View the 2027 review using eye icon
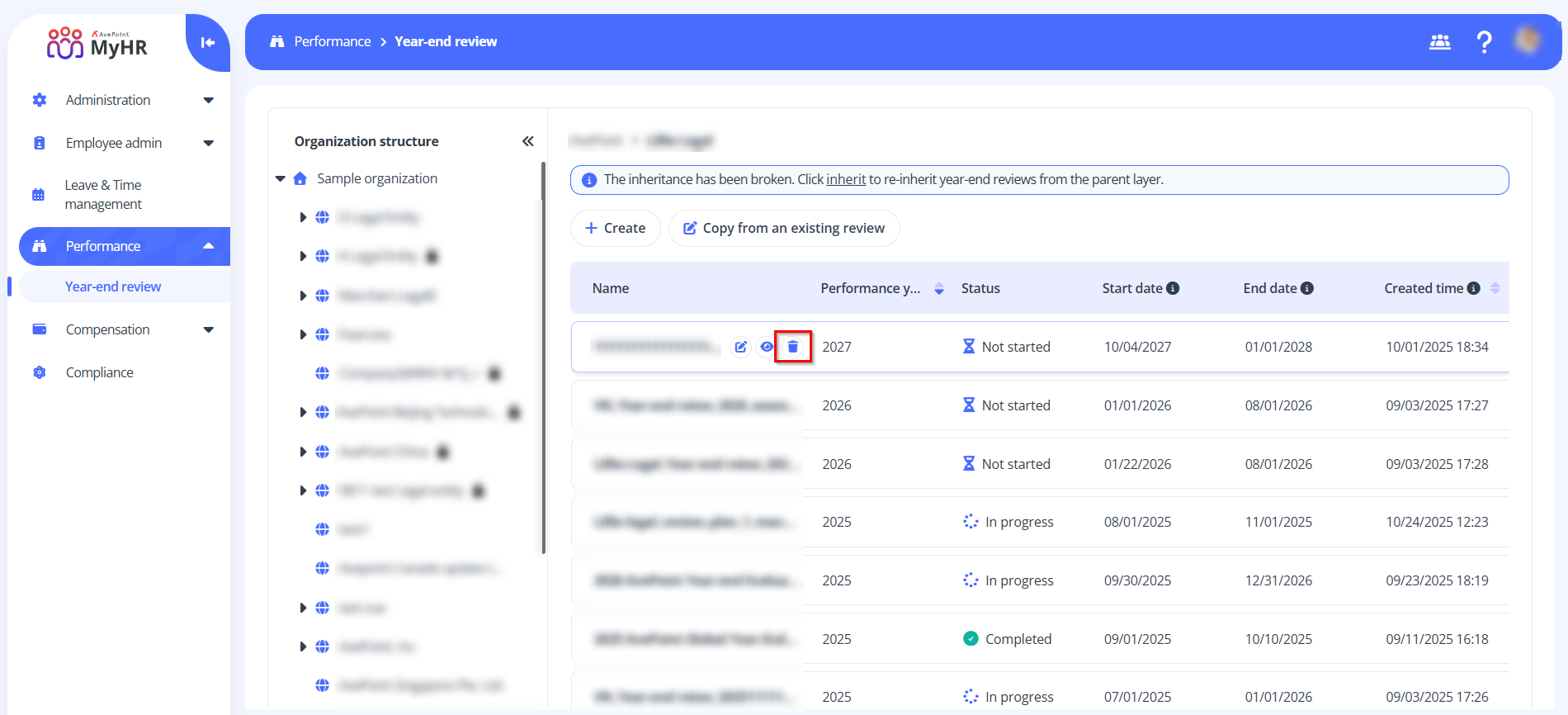 tap(767, 347)
